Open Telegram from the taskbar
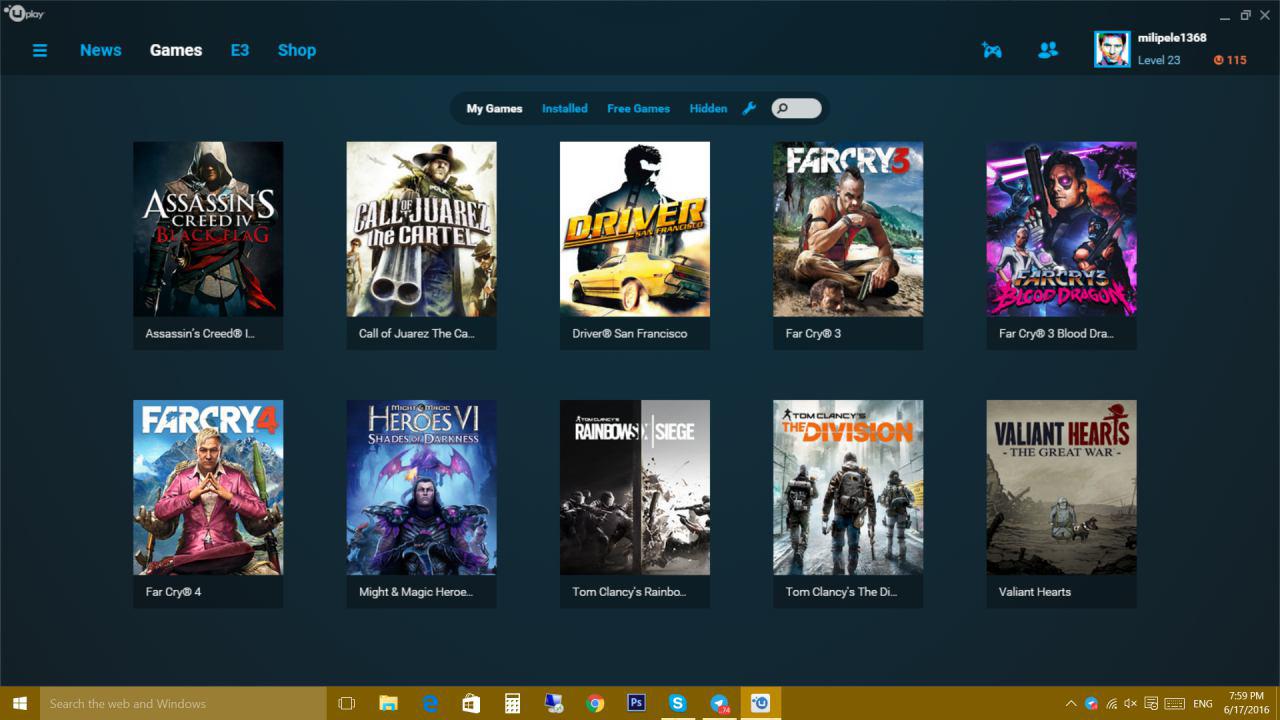 pos(719,703)
